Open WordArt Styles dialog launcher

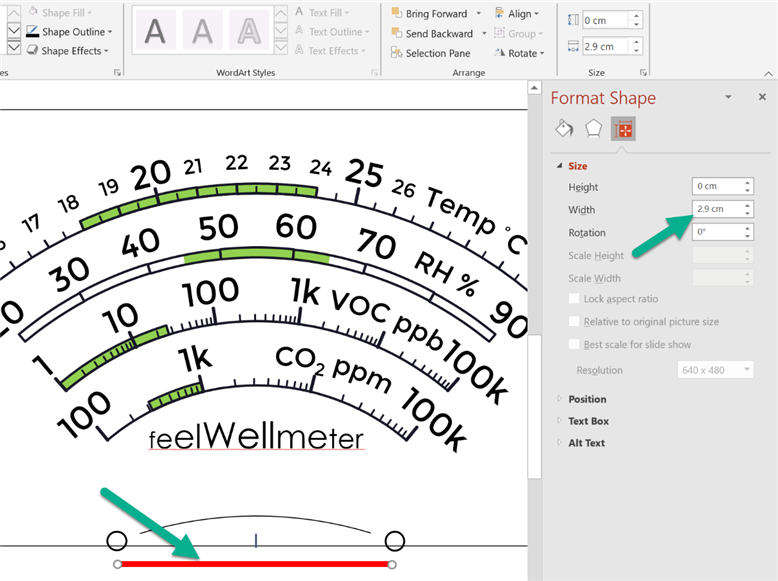[375, 73]
